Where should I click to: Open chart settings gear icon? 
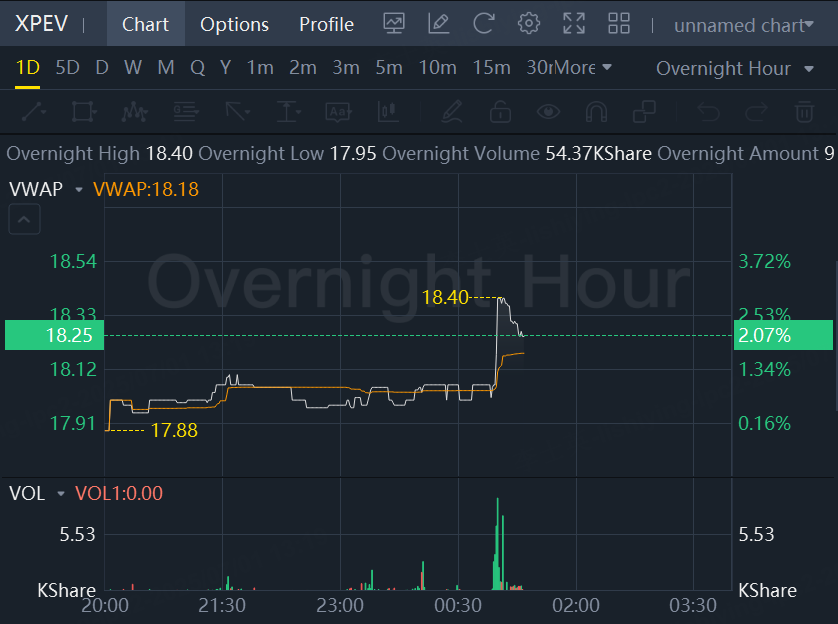(x=528, y=24)
